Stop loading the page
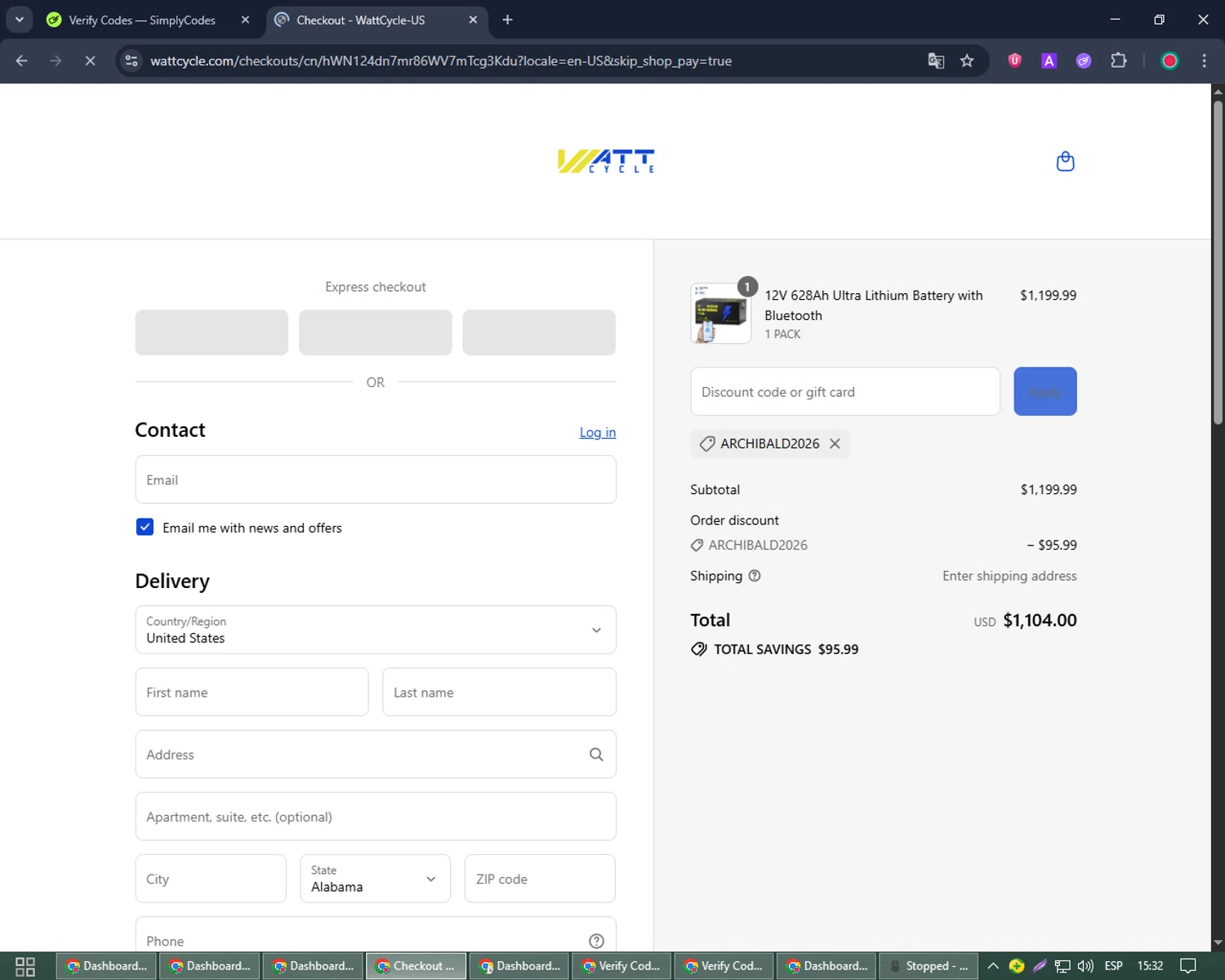 (x=90, y=60)
